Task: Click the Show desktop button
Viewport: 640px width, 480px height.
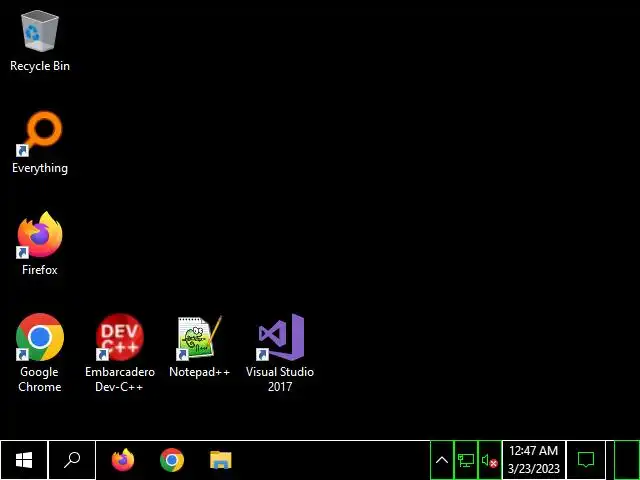Action: (x=627, y=460)
